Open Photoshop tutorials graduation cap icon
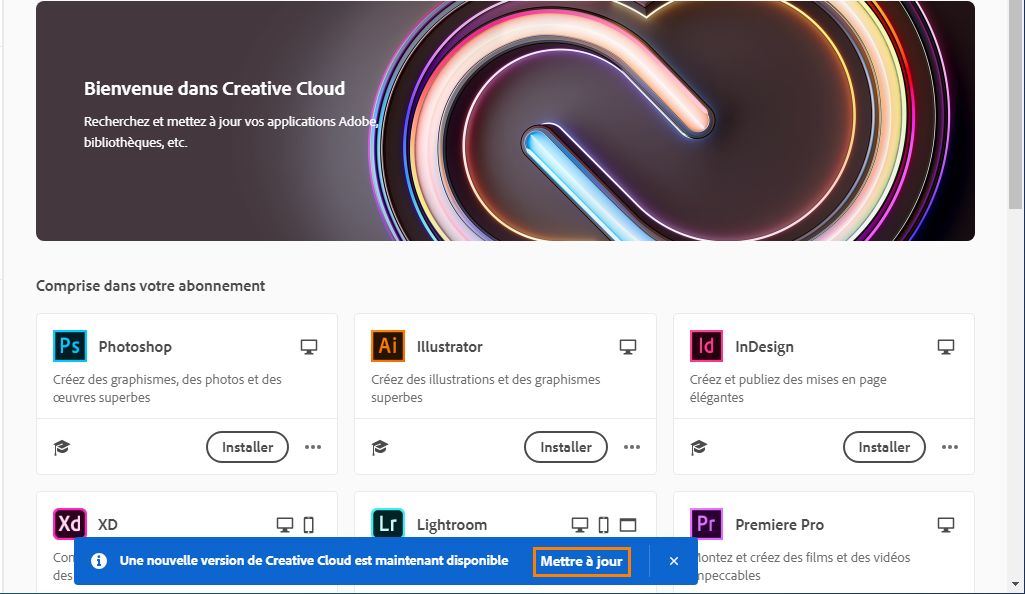This screenshot has width=1025, height=594. (x=61, y=448)
